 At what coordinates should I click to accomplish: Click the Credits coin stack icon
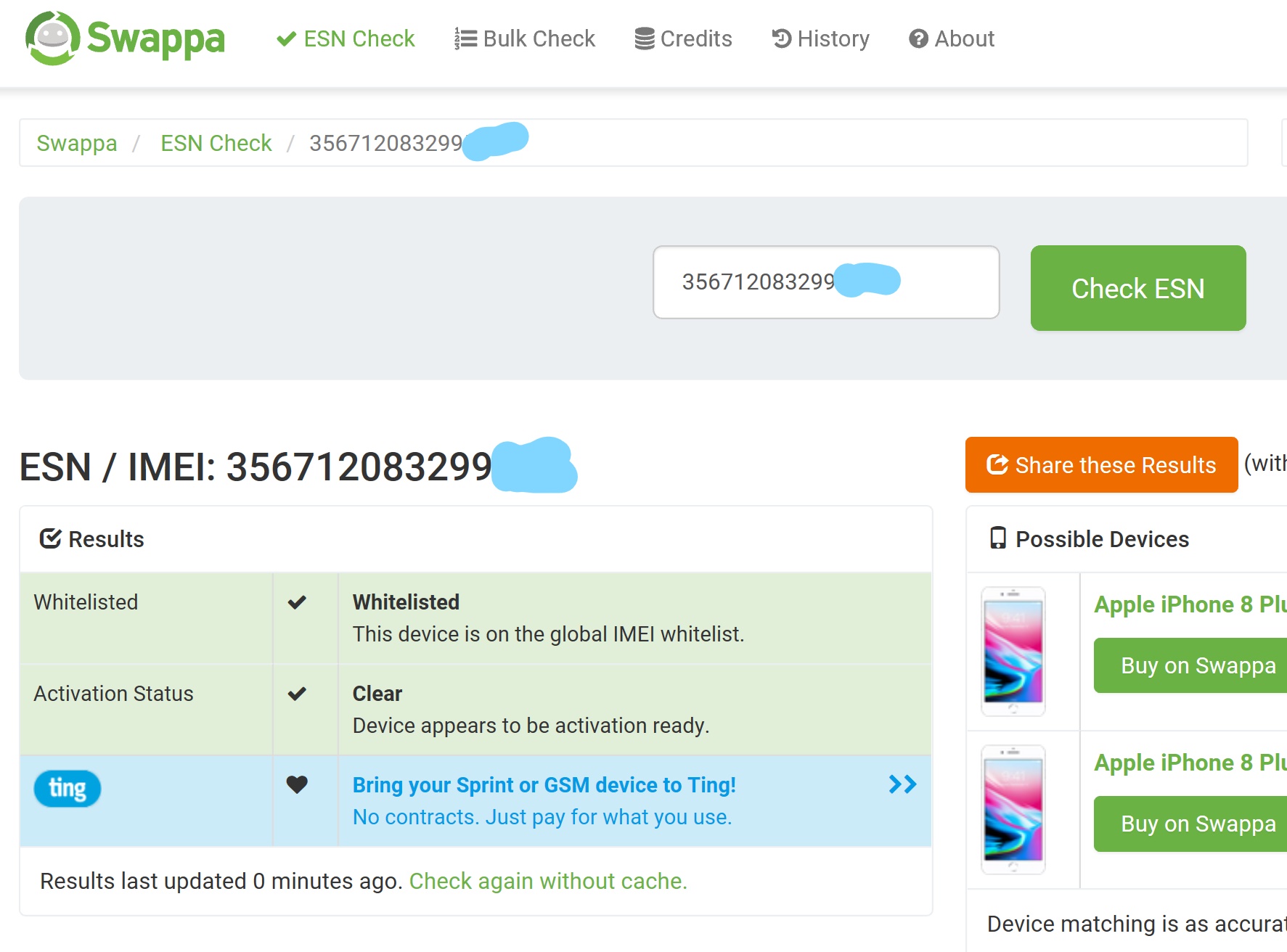[644, 38]
